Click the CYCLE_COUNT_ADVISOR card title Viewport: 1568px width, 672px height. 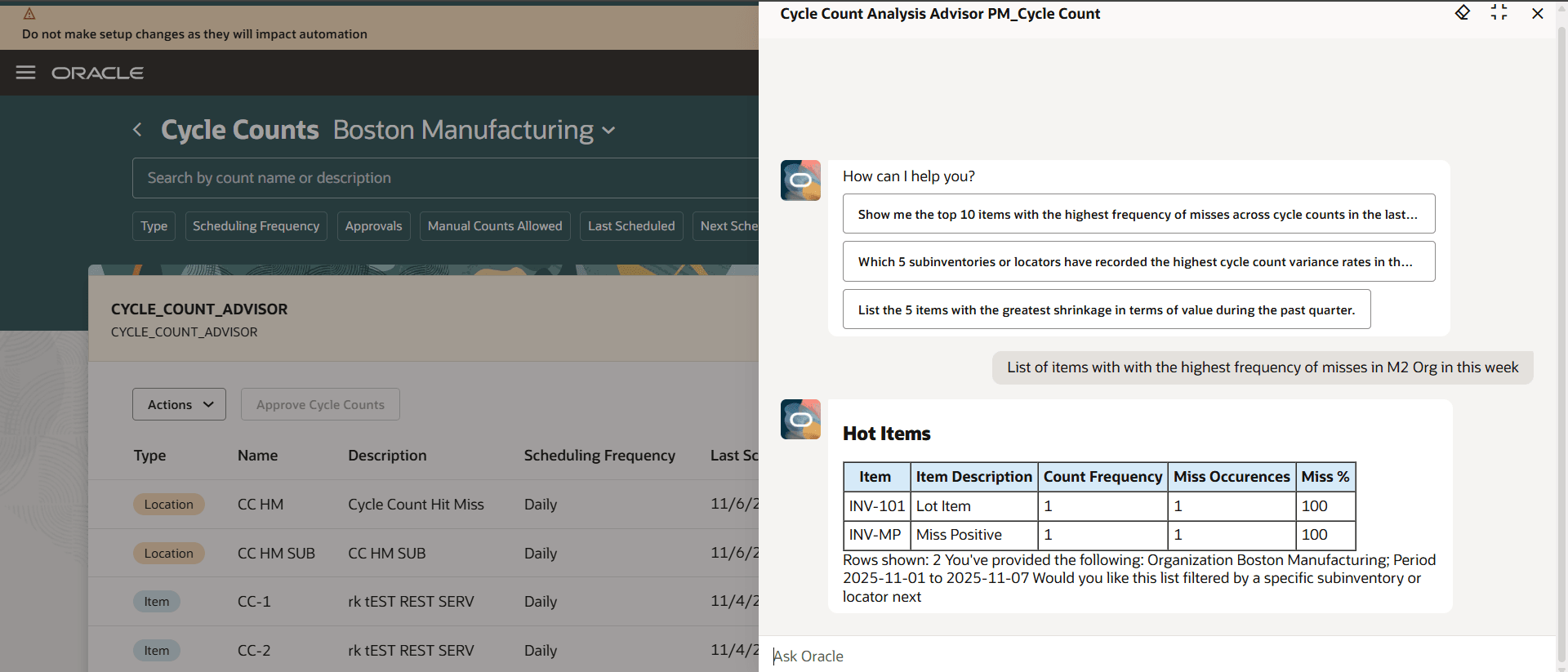click(x=199, y=309)
